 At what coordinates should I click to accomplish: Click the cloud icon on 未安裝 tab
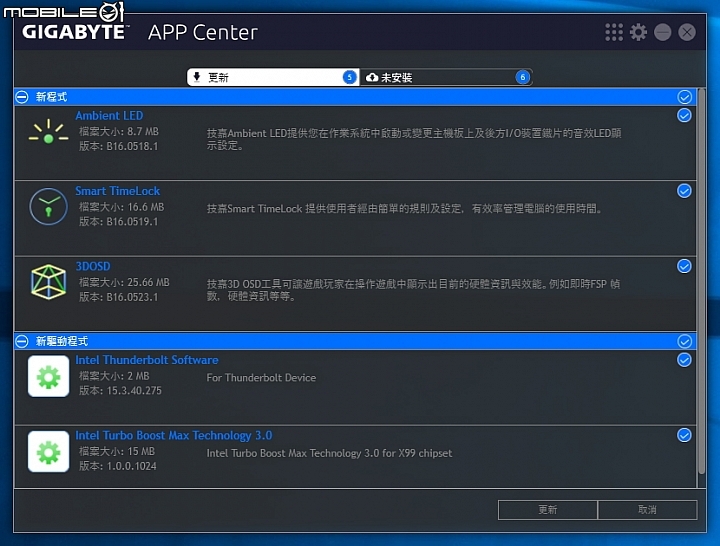pos(372,77)
